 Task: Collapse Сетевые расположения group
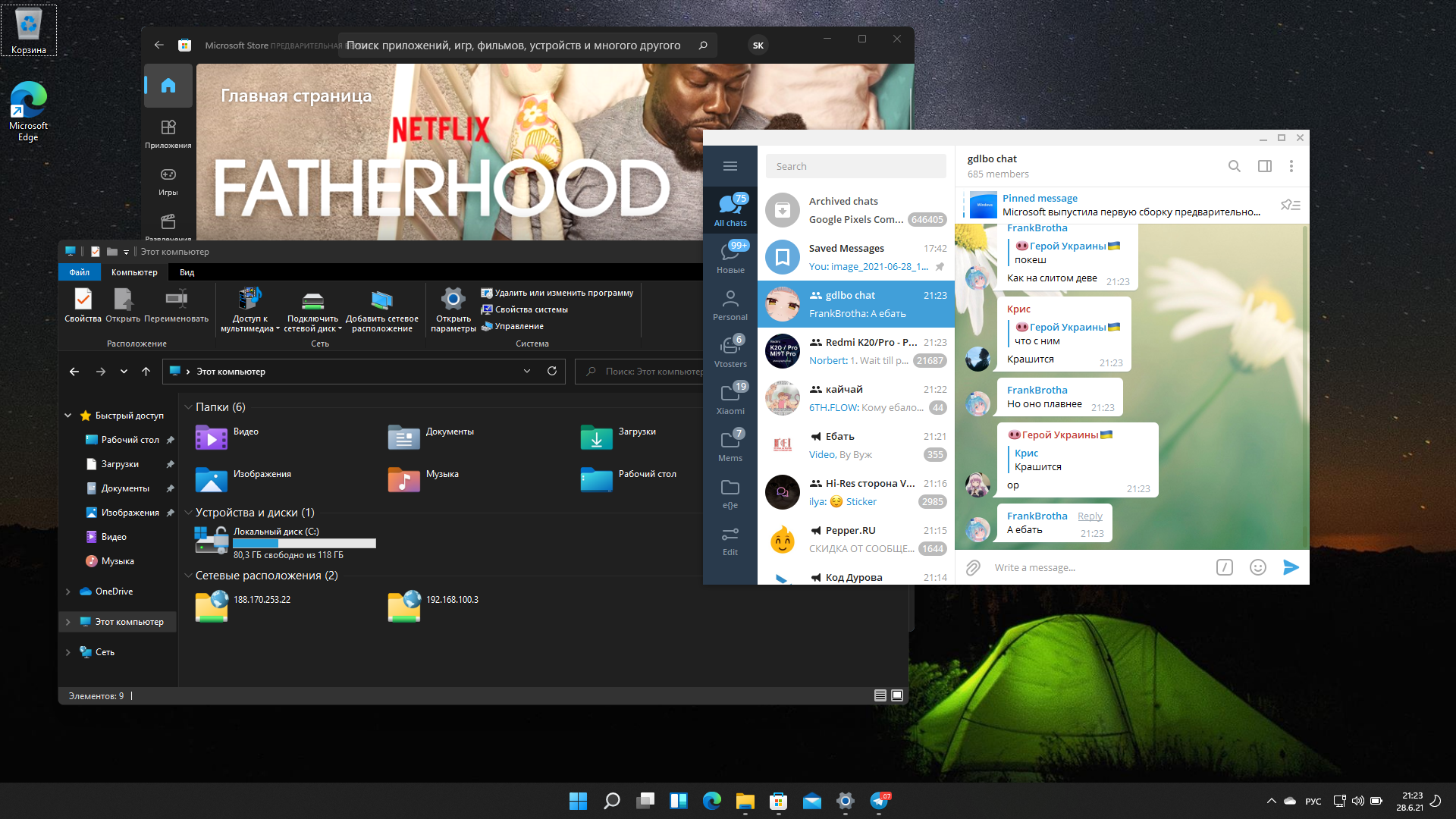click(189, 576)
